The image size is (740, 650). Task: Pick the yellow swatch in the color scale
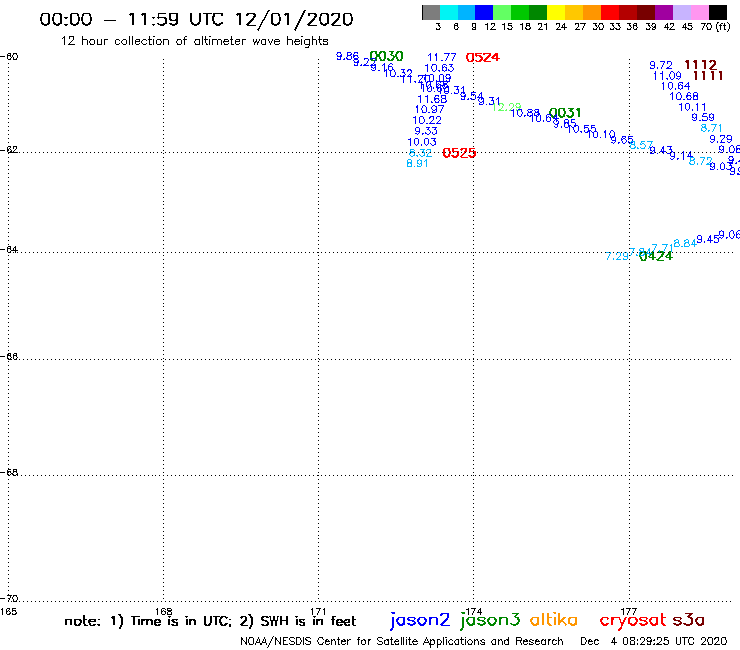(x=556, y=12)
